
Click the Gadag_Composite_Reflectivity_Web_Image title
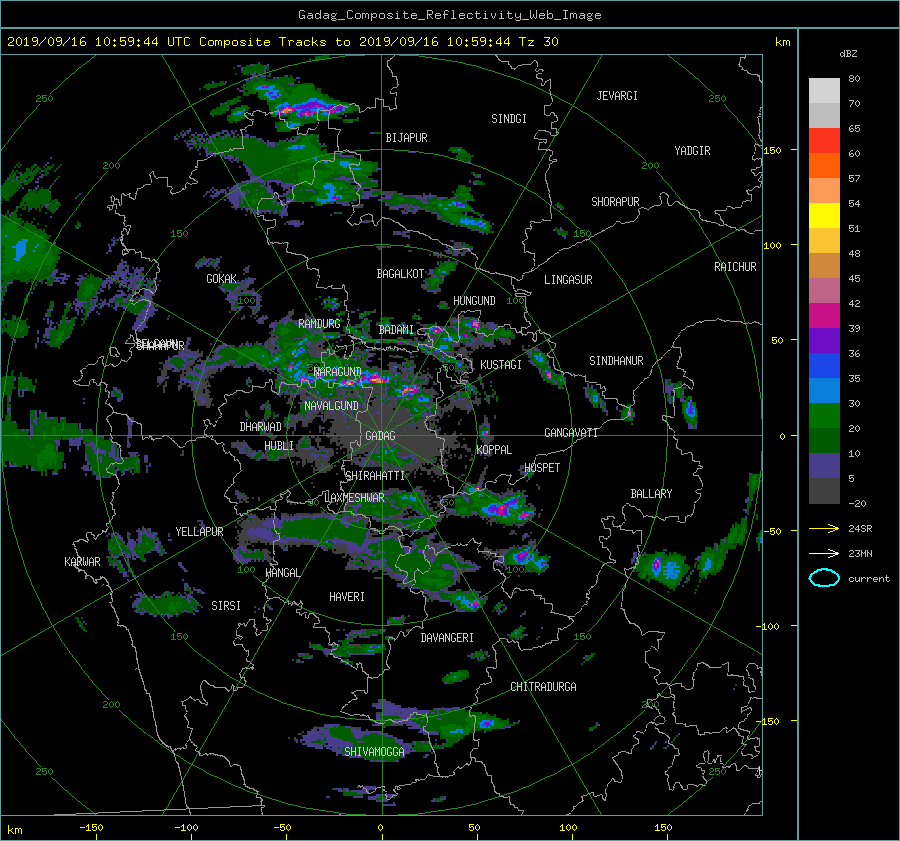449,15
